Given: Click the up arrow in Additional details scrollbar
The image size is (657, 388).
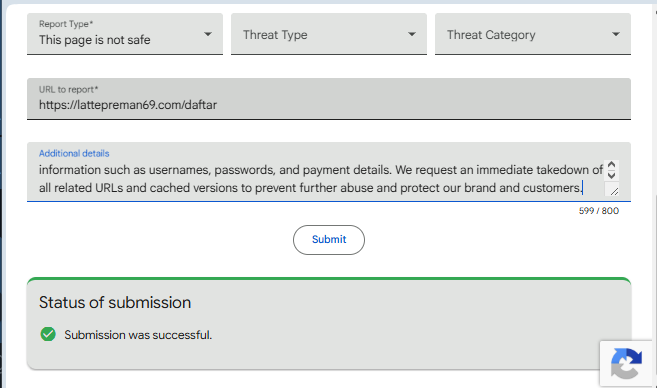Looking at the screenshot, I should pyautogui.click(x=611, y=165).
